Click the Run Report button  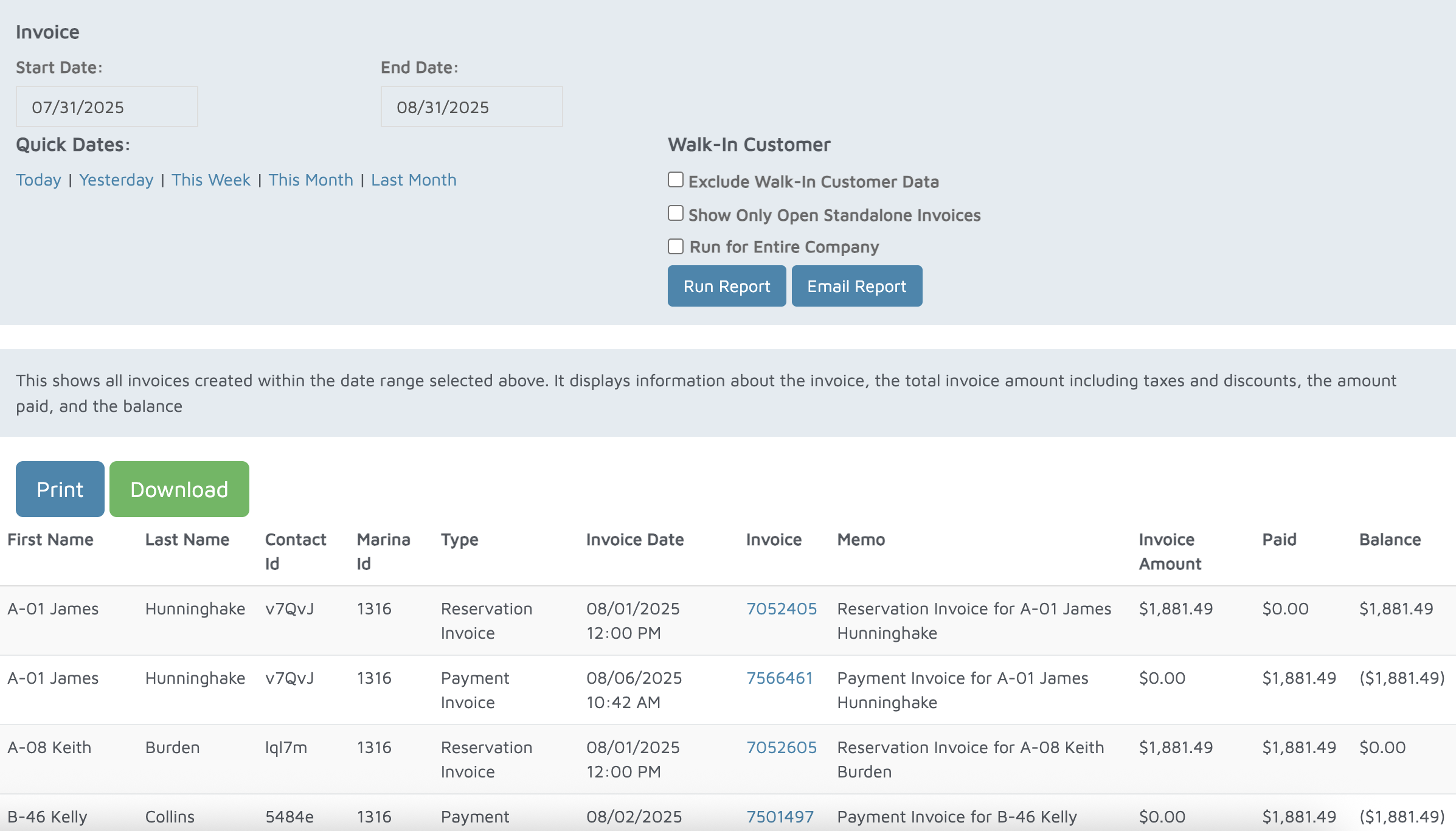(726, 286)
